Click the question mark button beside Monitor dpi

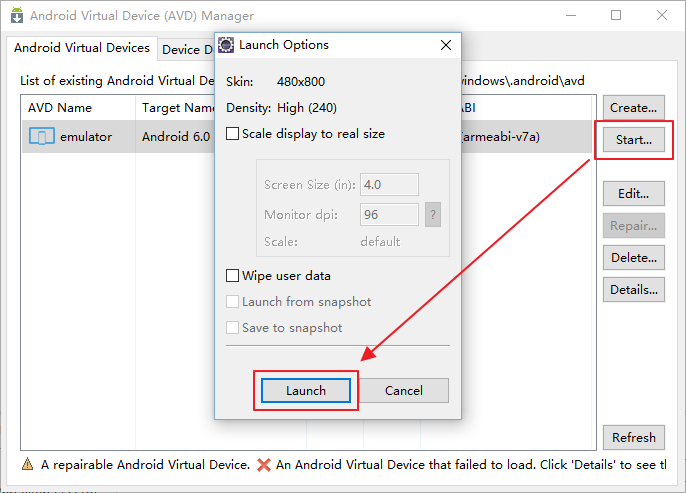point(433,214)
